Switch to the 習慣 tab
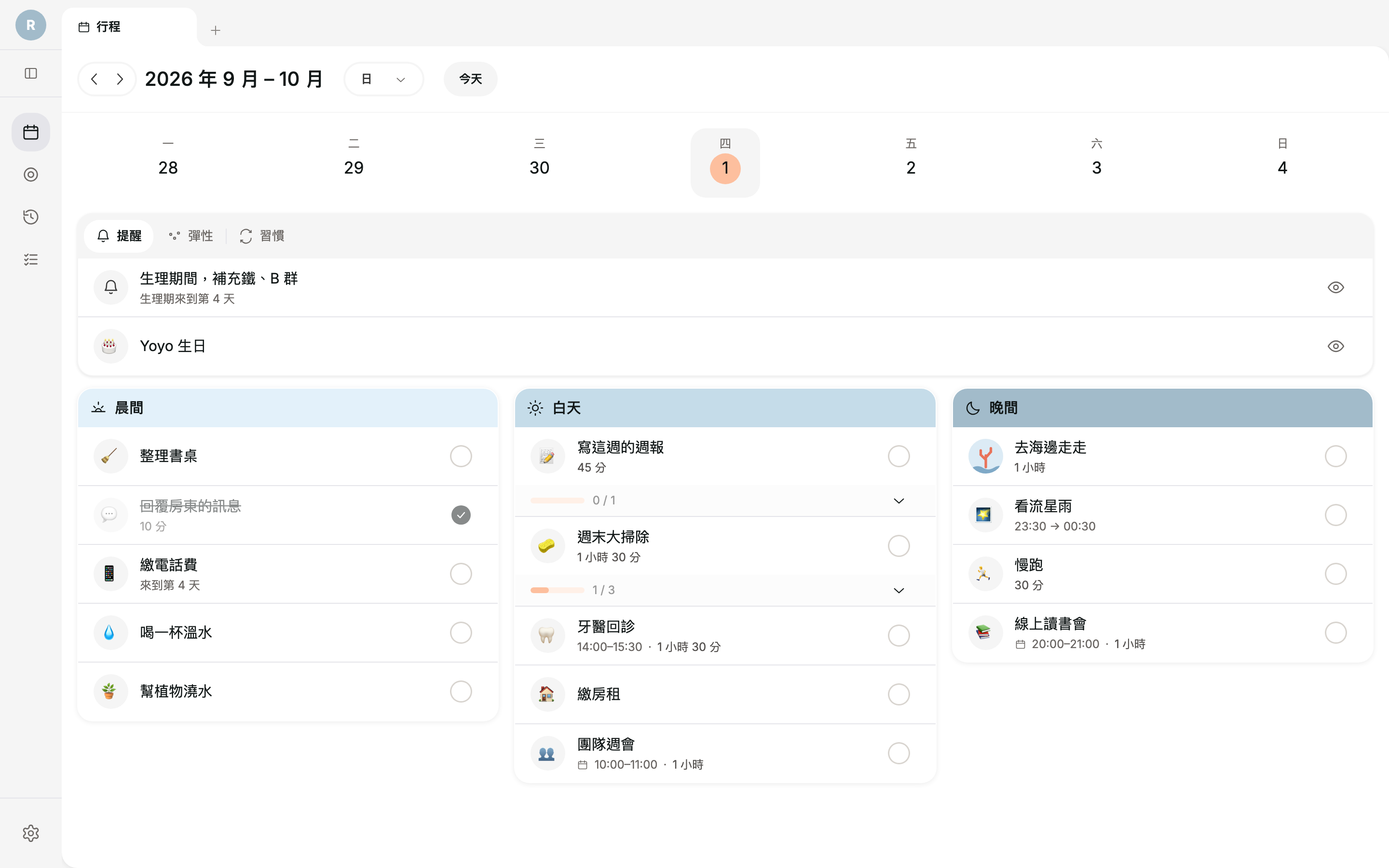 pyautogui.click(x=262, y=236)
